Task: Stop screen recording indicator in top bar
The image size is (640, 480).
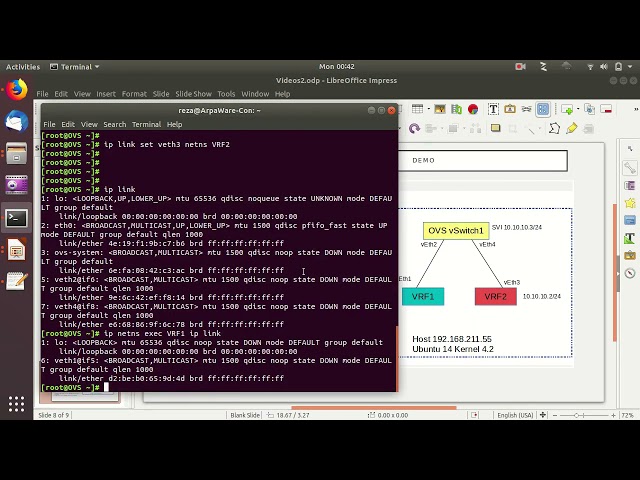Action: 520,67
